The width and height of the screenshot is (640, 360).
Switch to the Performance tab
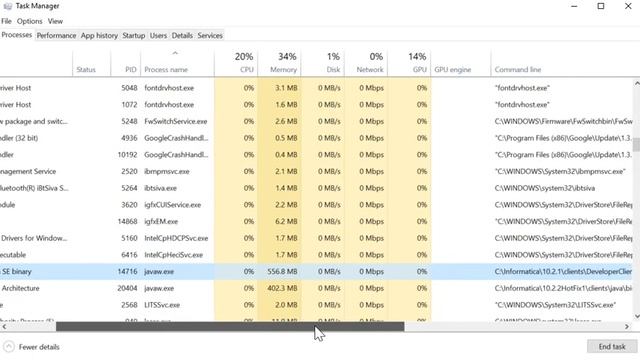coord(56,36)
